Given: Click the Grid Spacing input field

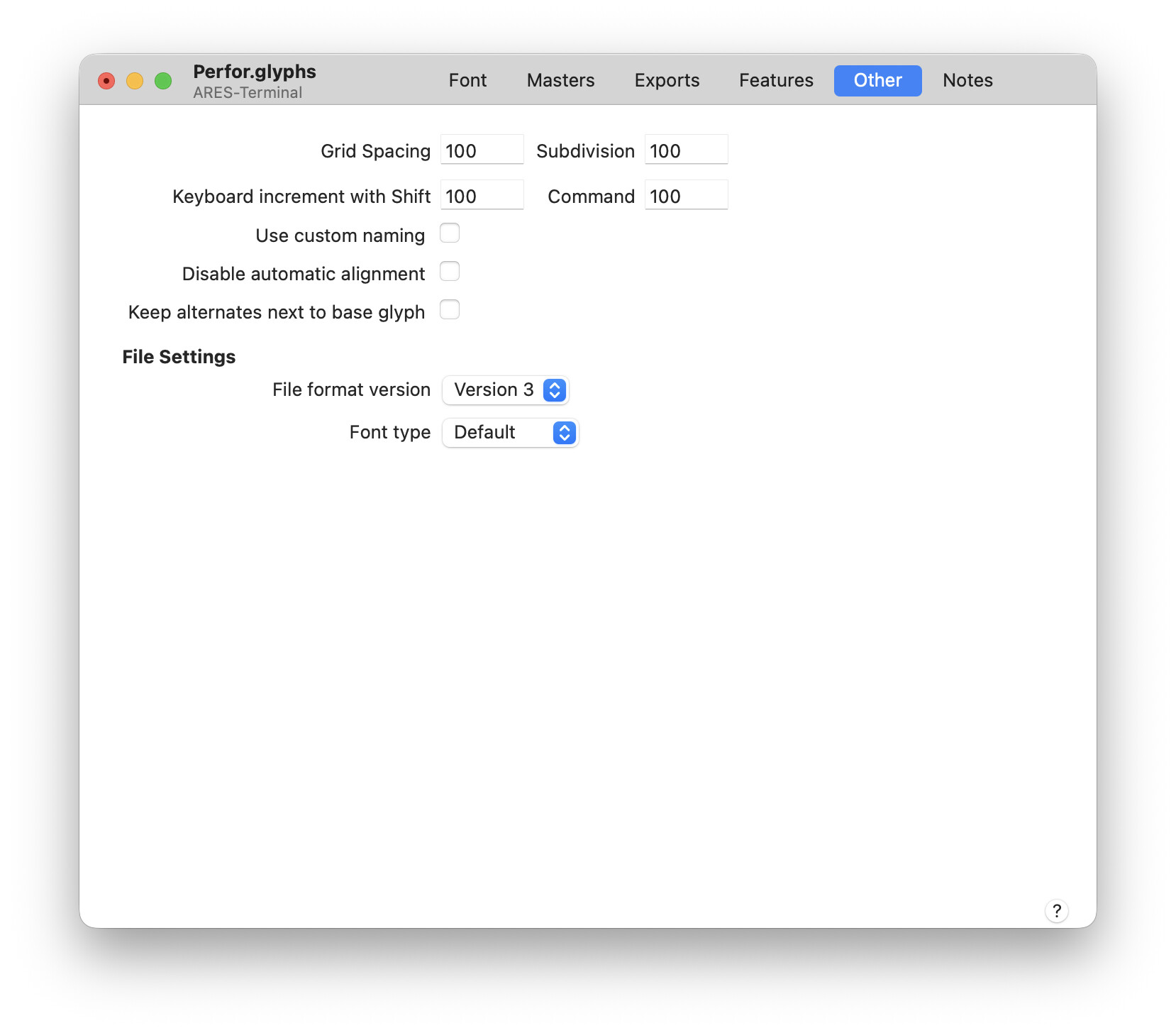Looking at the screenshot, I should pyautogui.click(x=482, y=150).
